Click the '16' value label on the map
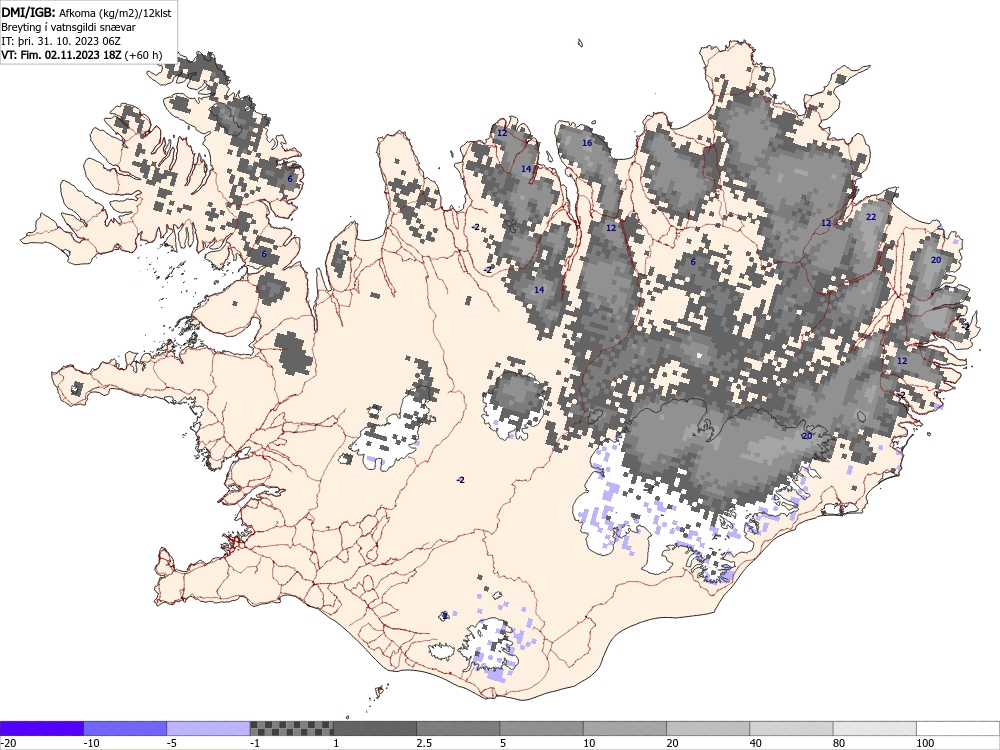This screenshot has width=1000, height=750. [x=587, y=143]
